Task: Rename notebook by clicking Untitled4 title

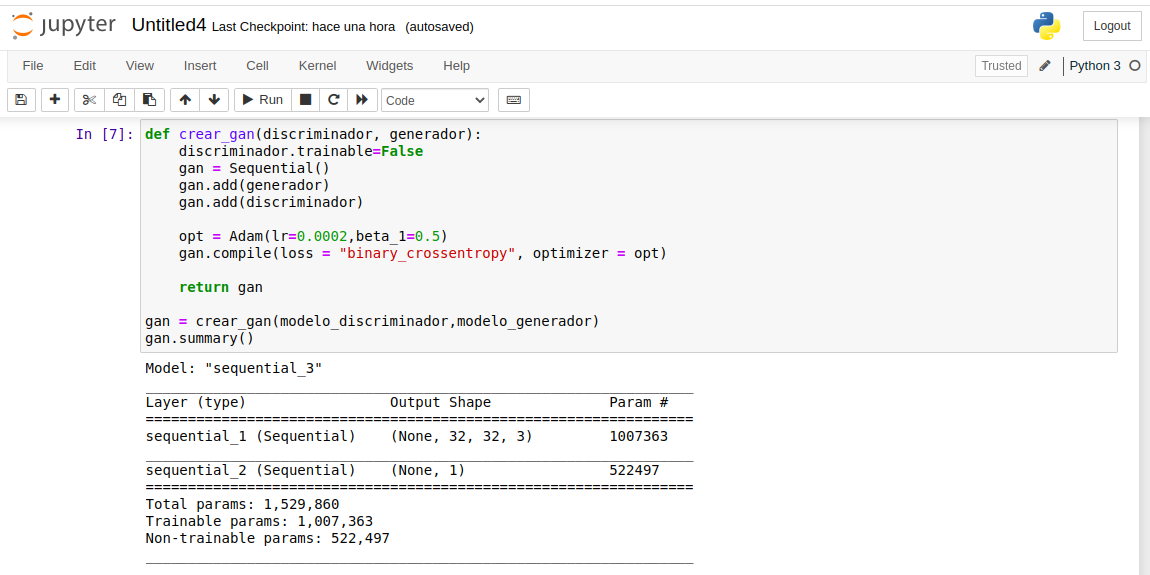Action: (169, 26)
